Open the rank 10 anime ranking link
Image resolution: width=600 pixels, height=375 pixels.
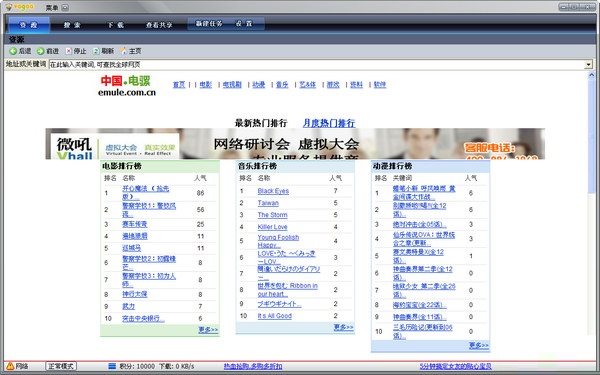tap(422, 331)
